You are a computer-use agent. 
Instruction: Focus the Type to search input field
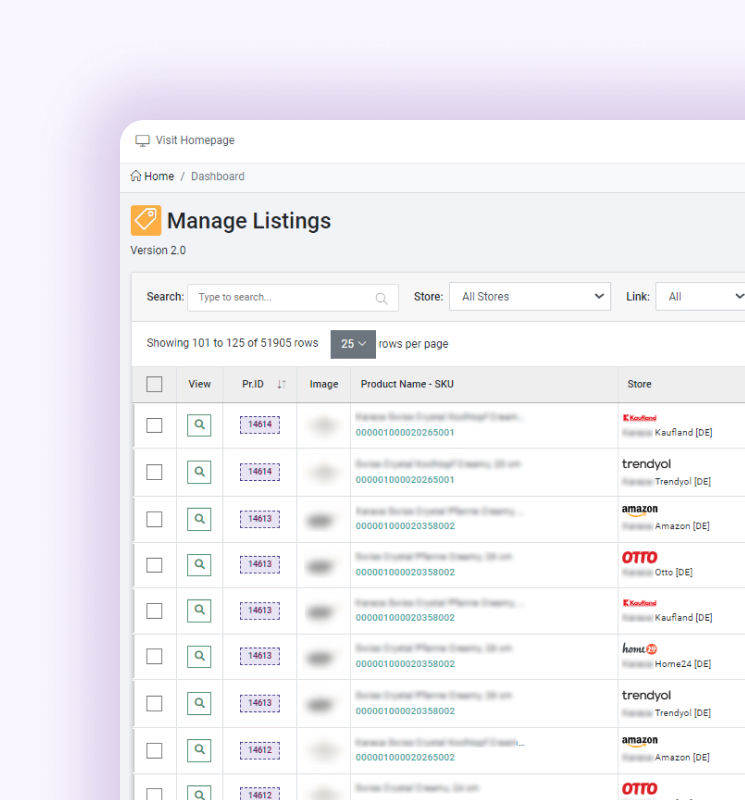coord(282,298)
